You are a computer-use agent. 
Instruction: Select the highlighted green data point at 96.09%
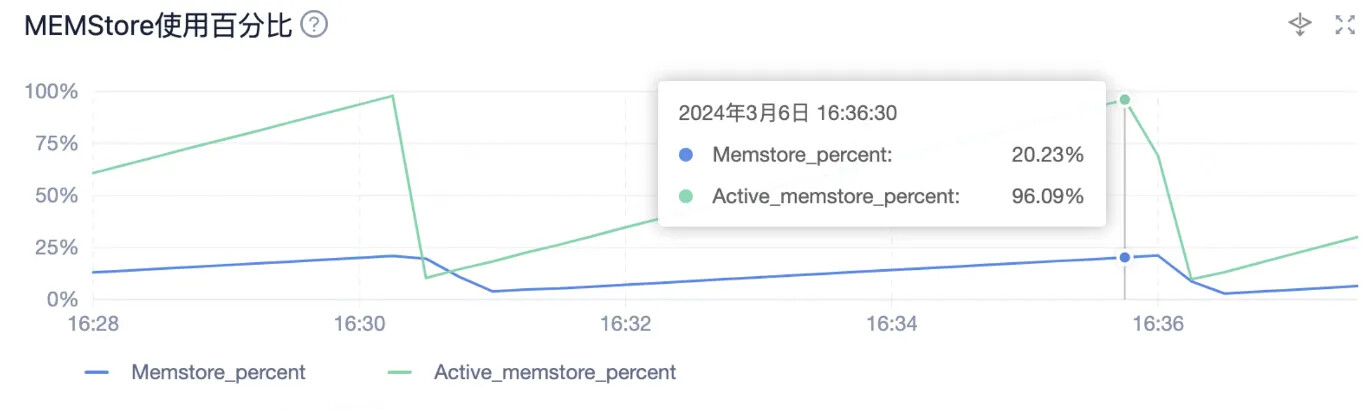tap(1125, 99)
